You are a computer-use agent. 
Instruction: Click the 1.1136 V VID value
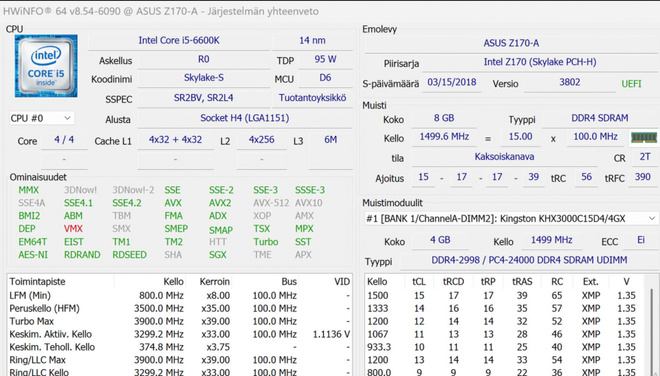pos(331,334)
